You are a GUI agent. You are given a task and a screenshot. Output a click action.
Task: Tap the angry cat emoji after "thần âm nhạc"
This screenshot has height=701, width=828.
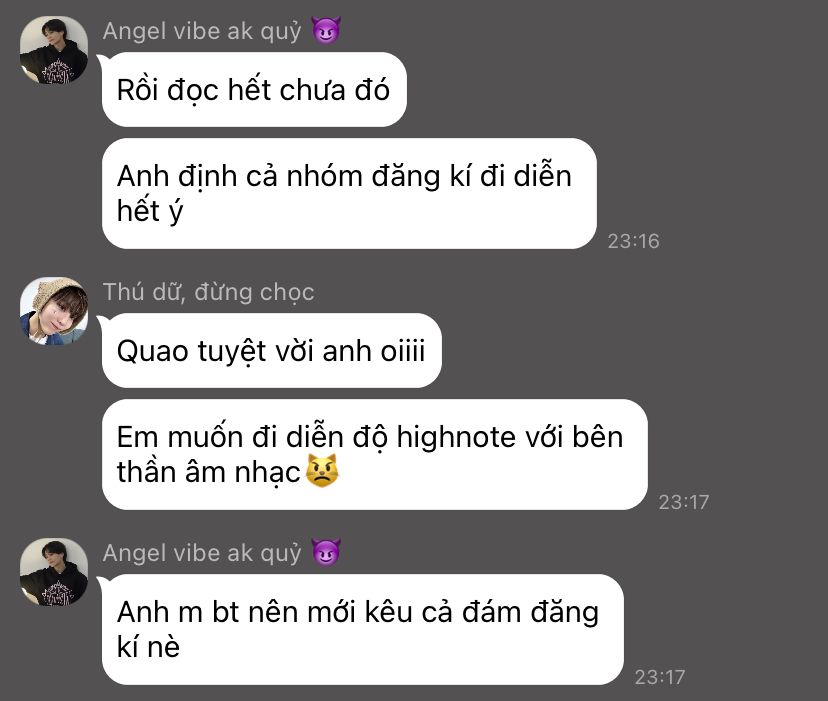[322, 470]
